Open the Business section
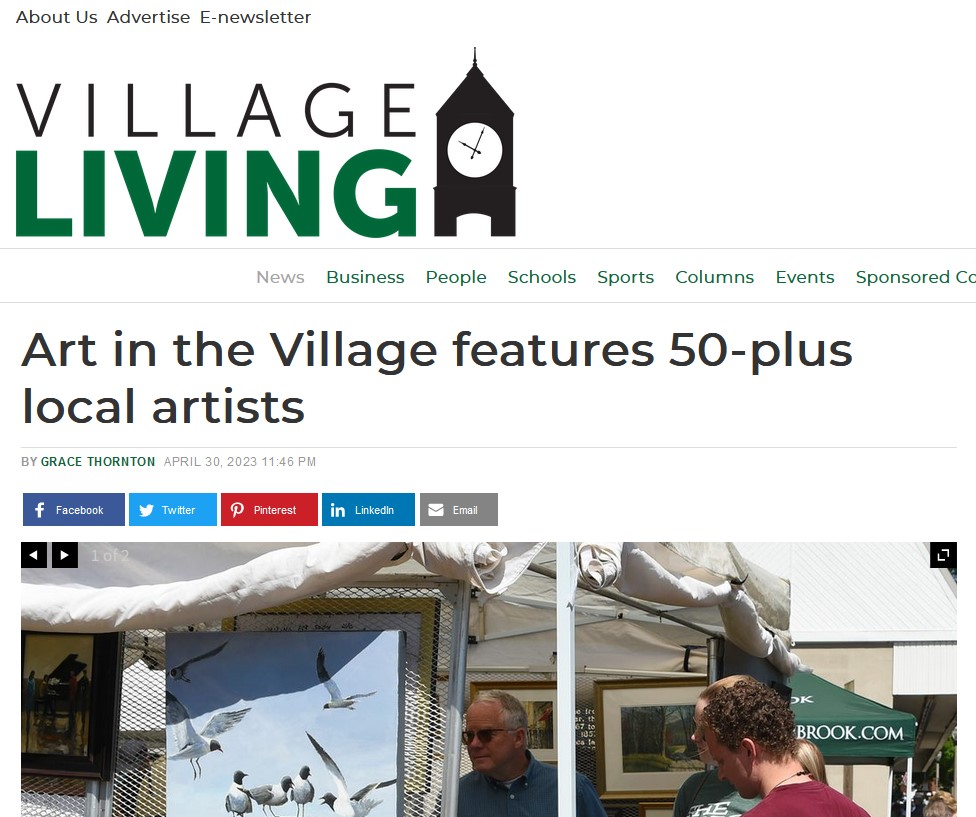The width and height of the screenshot is (976, 817). [365, 277]
